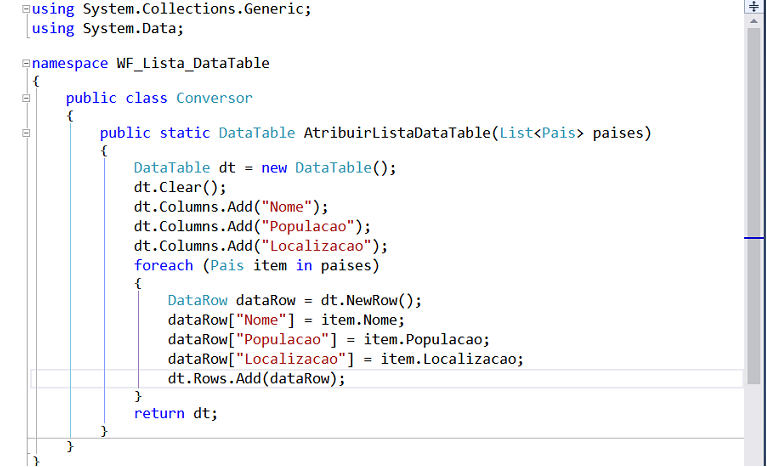Click the static keyword
The image size is (767, 467).
185,133
